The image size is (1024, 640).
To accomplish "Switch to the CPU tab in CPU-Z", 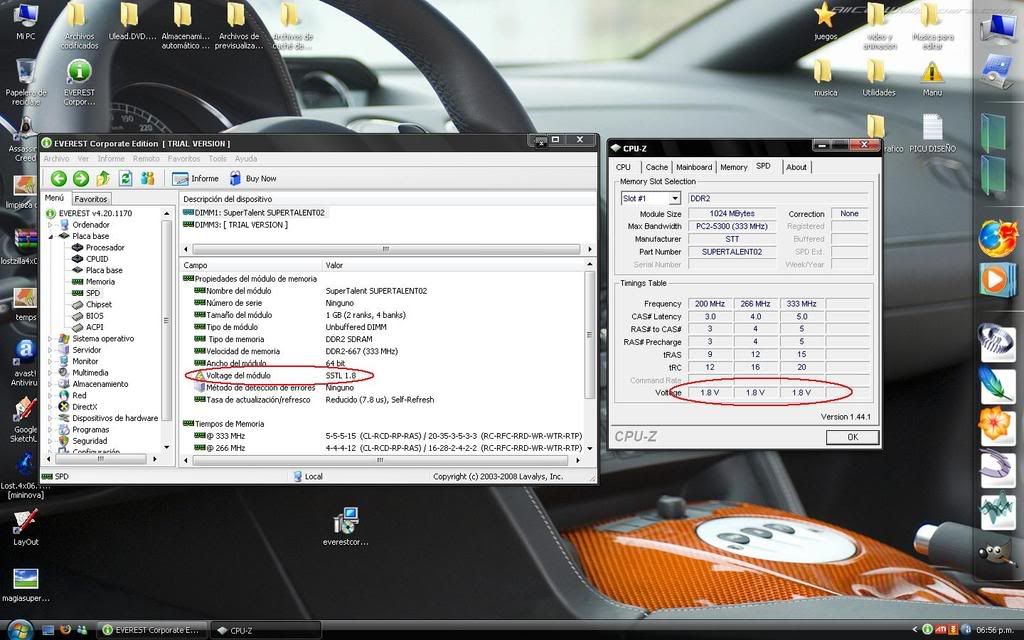I will pos(624,167).
